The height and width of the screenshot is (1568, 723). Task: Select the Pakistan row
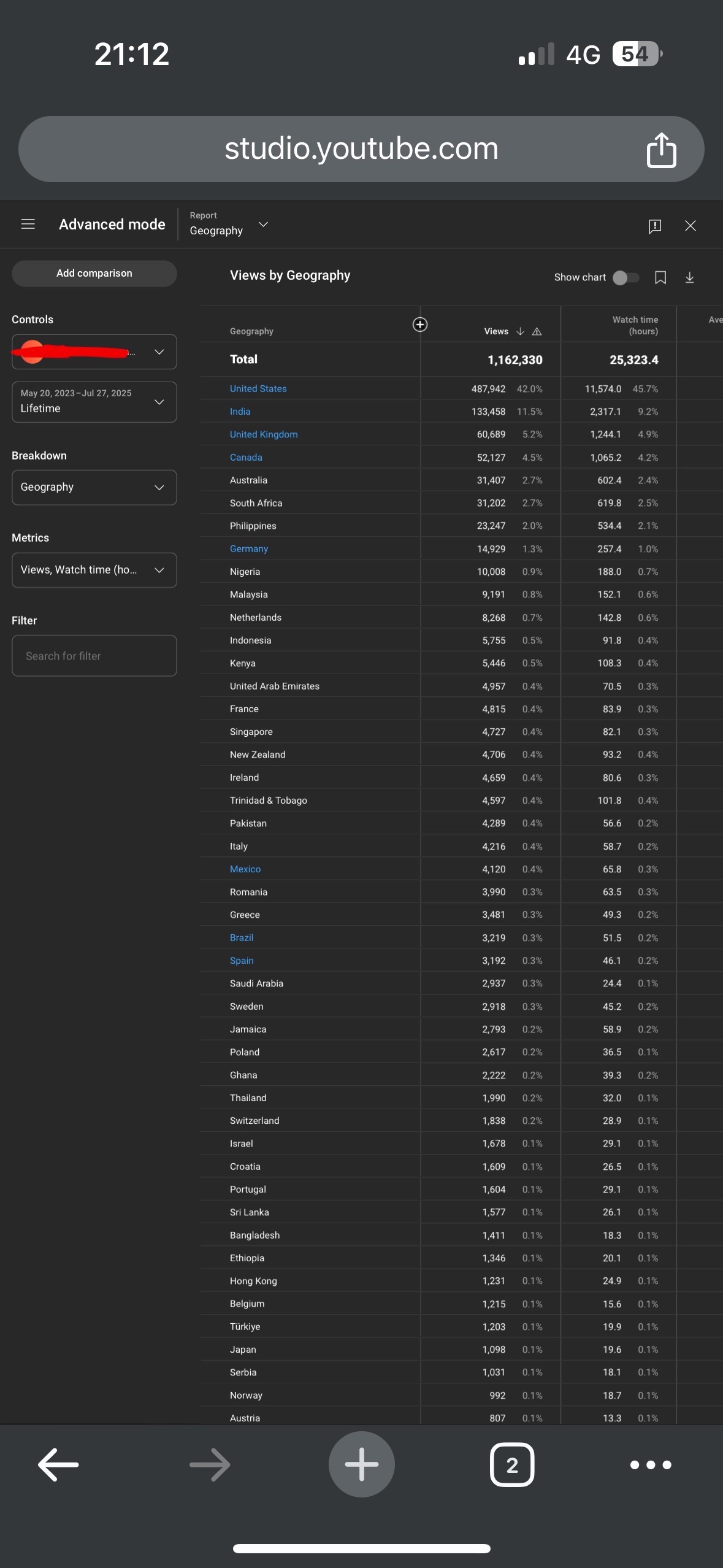coord(461,823)
